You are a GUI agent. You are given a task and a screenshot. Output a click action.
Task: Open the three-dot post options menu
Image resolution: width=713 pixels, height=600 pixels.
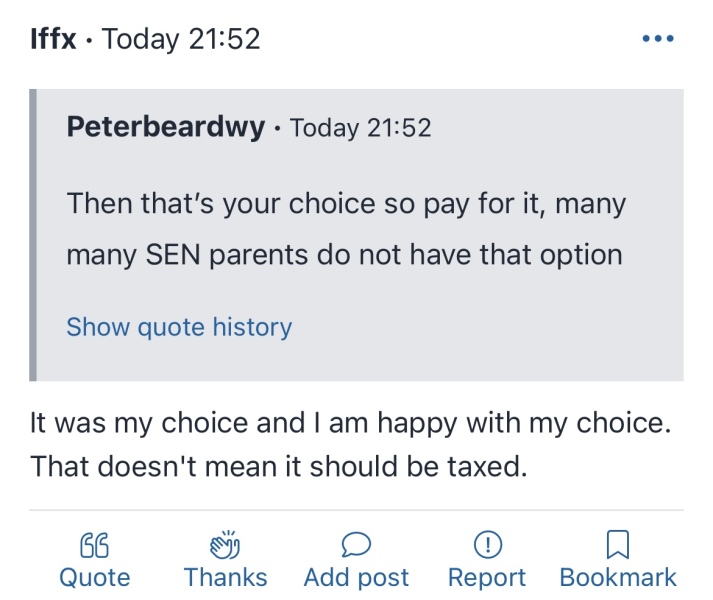(657, 40)
